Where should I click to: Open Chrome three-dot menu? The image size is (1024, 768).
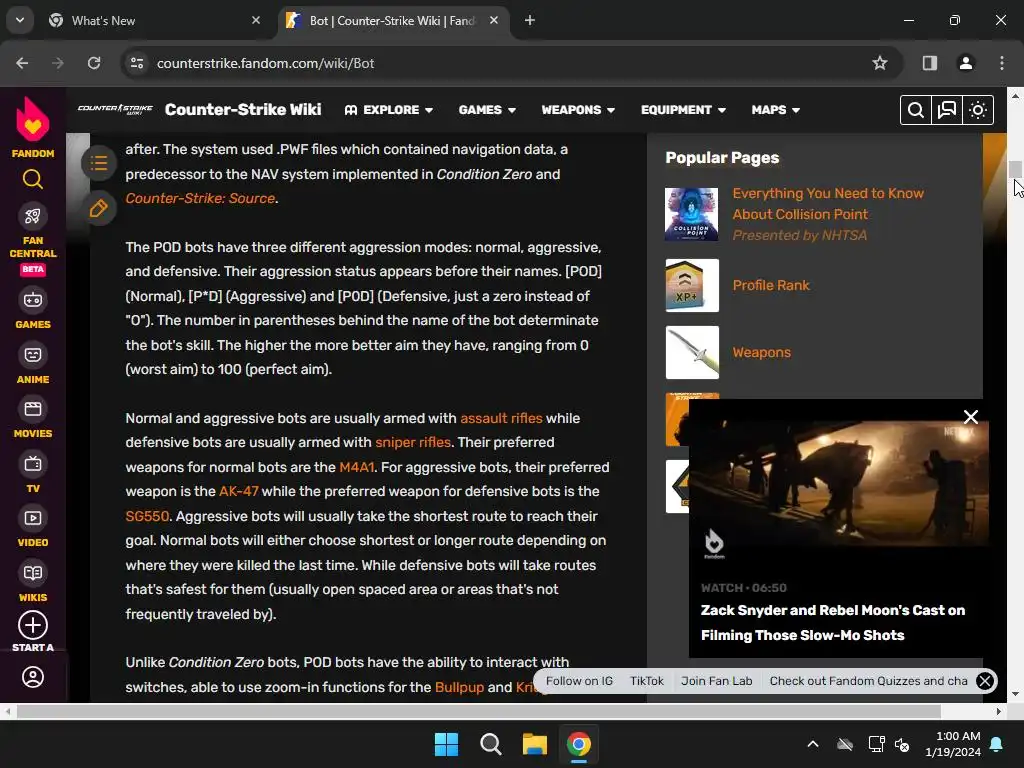(x=1002, y=63)
